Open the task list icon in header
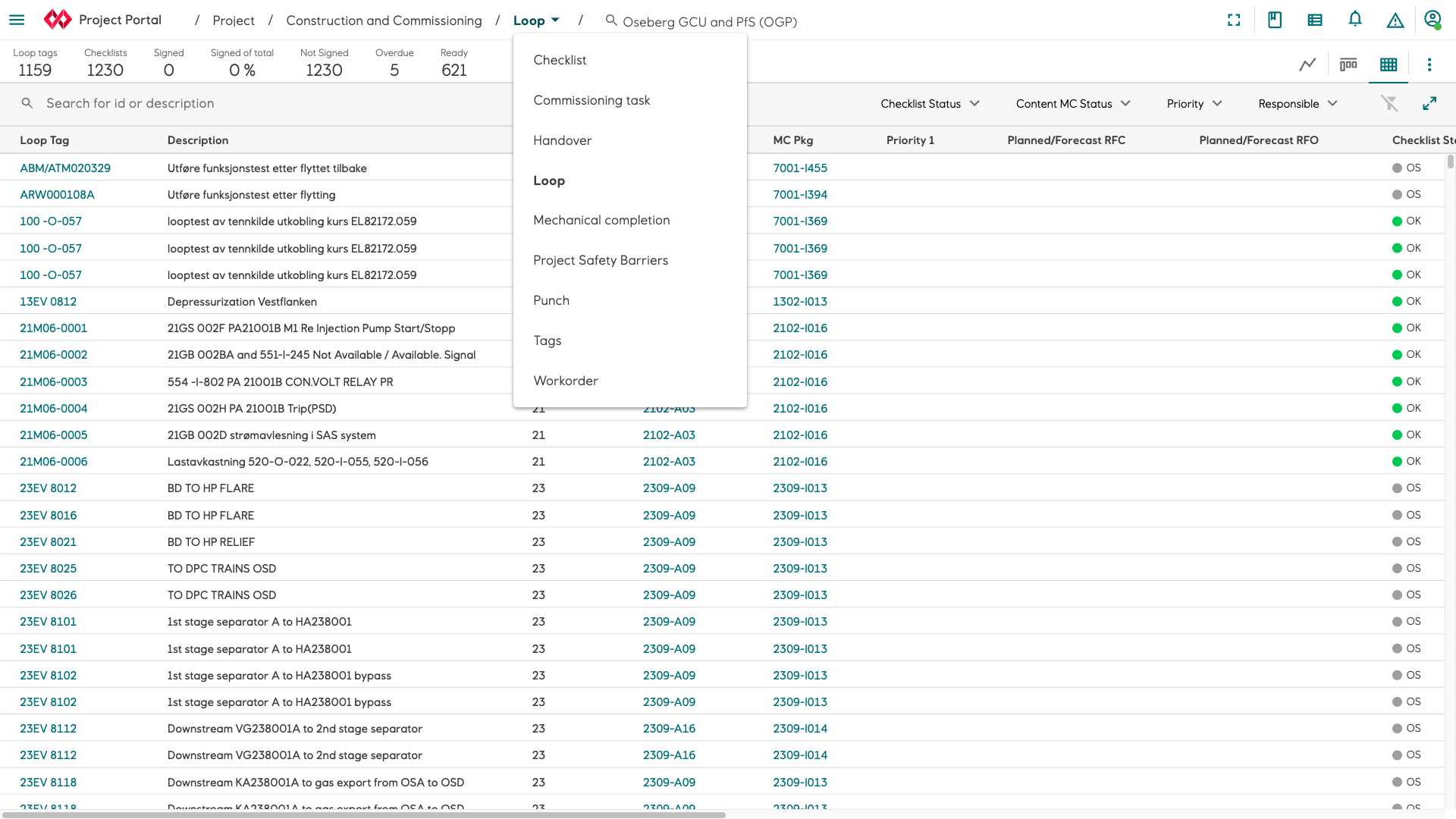The width and height of the screenshot is (1456, 819). tap(1315, 20)
